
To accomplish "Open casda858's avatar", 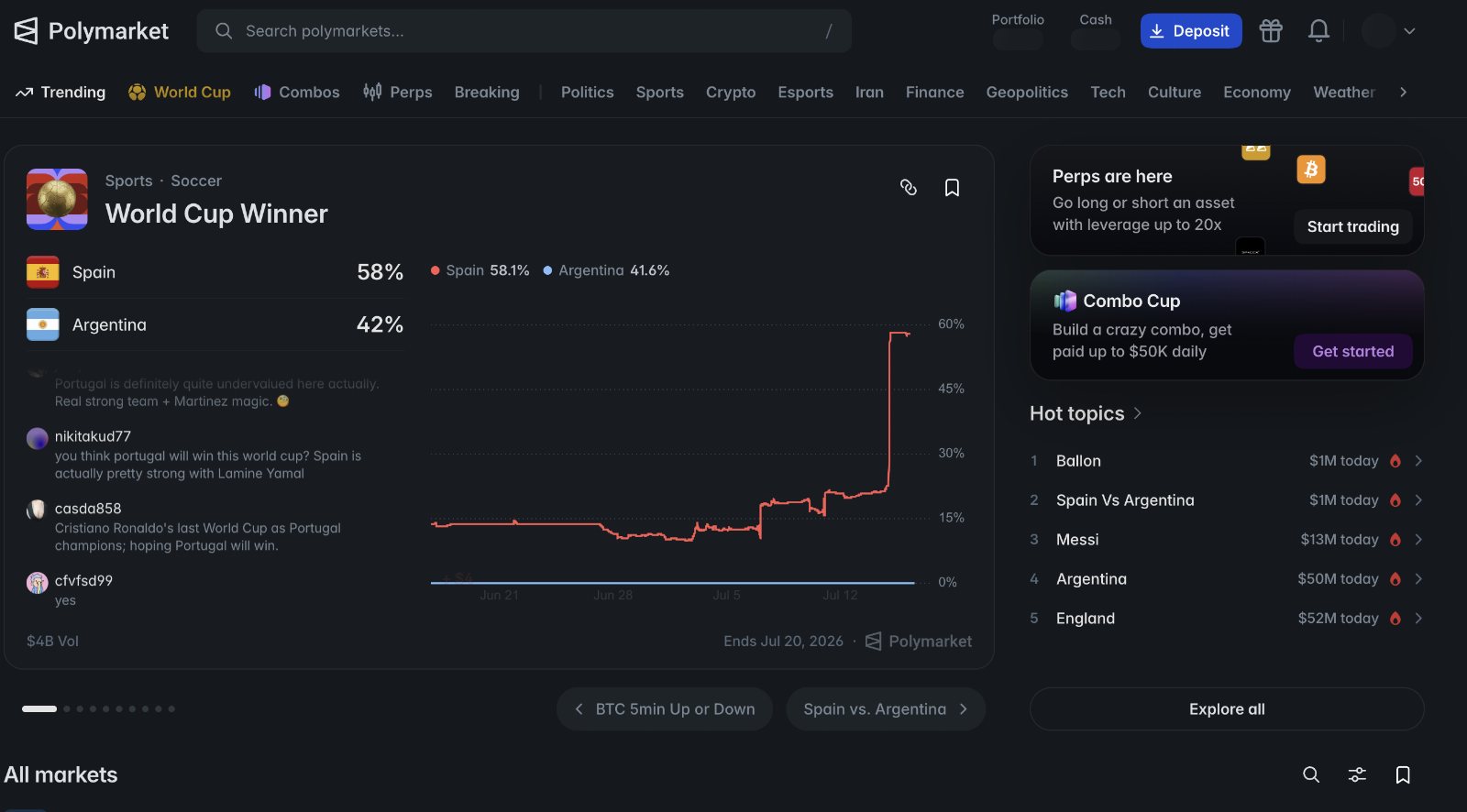I will [x=38, y=510].
